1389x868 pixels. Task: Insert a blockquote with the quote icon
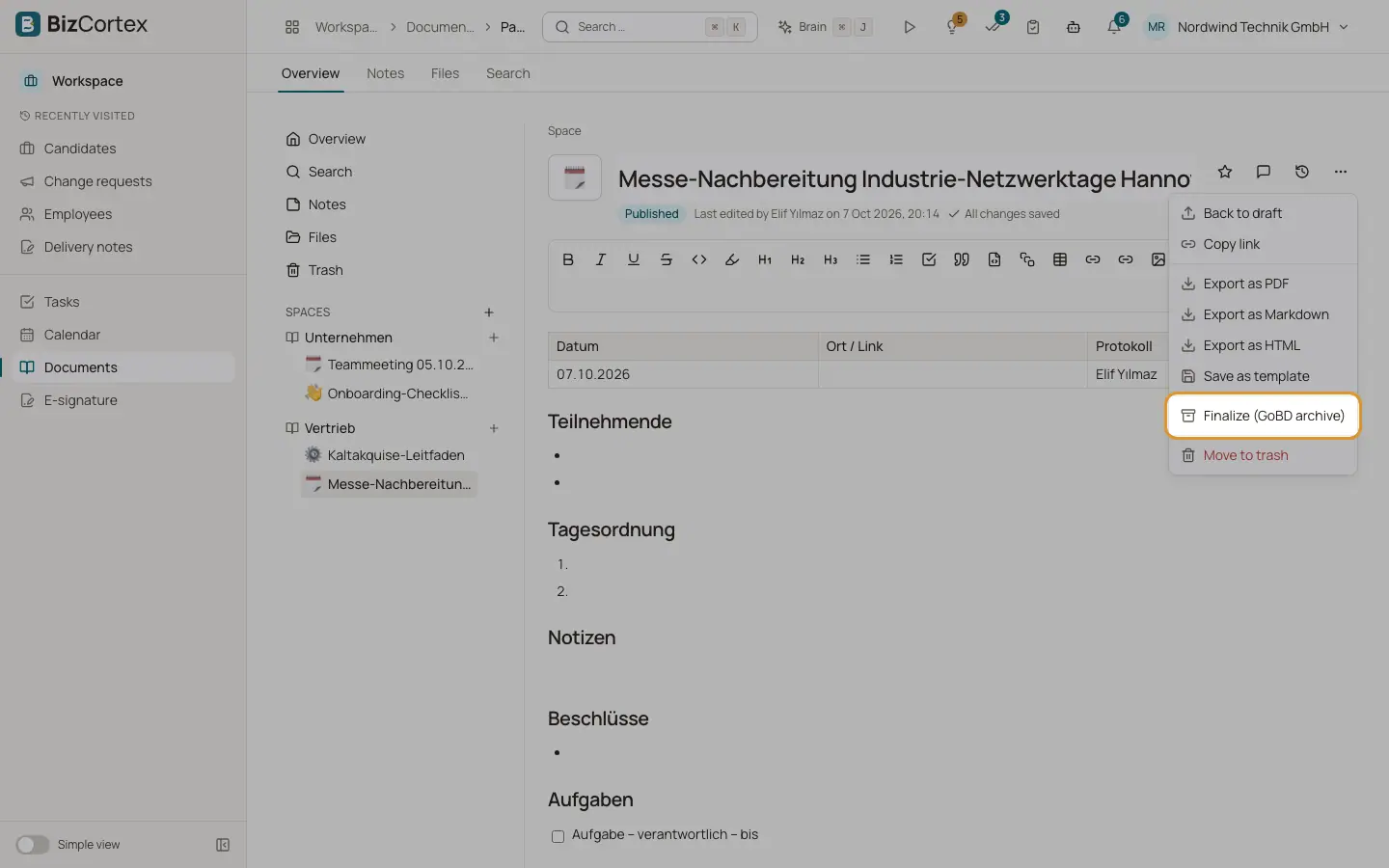(962, 259)
